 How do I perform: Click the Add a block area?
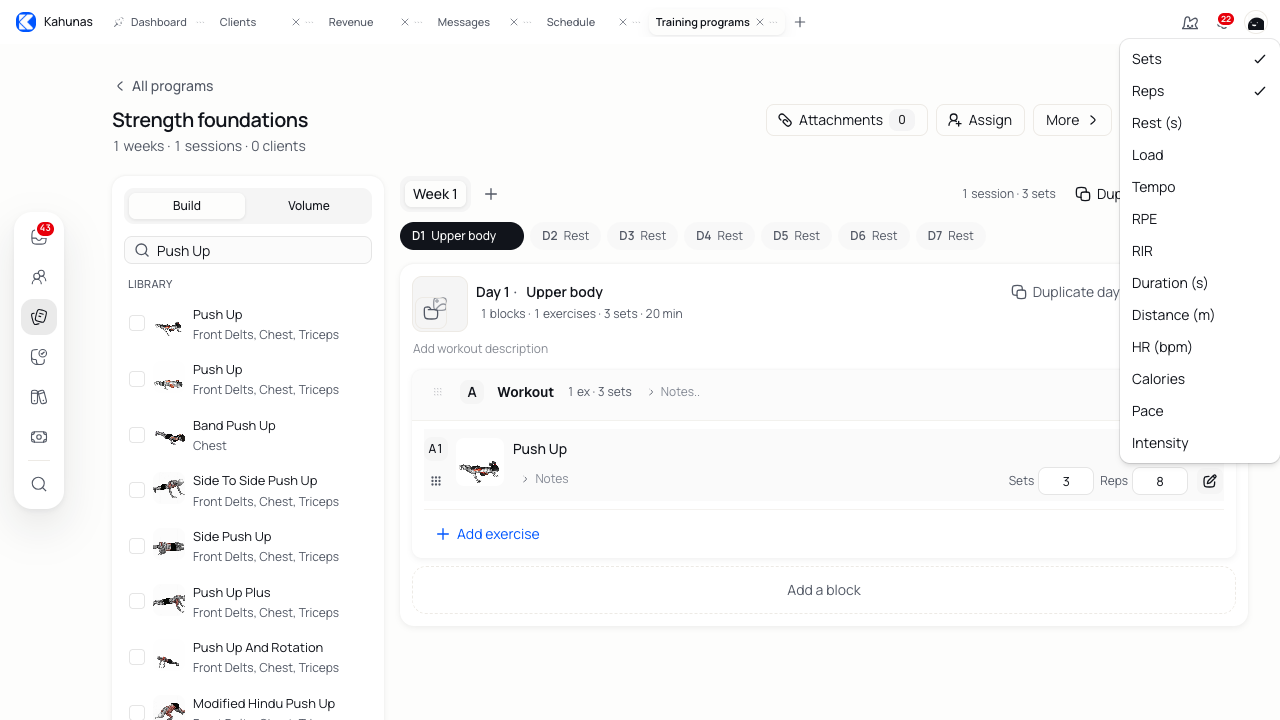click(824, 590)
